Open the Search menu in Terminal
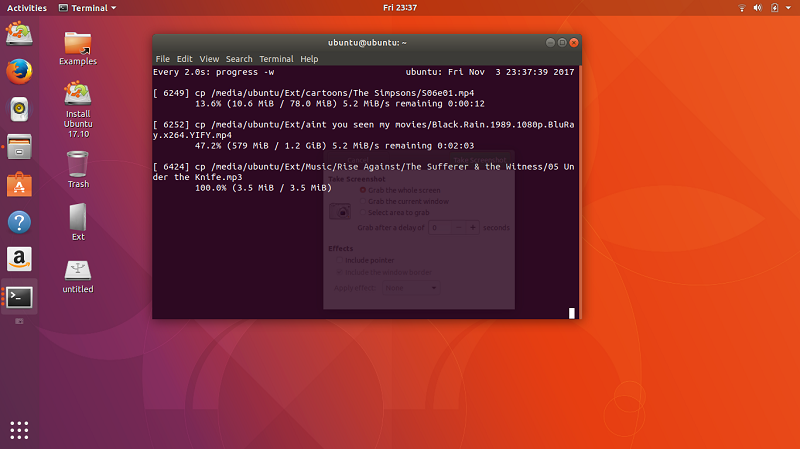The width and height of the screenshot is (800, 449). pyautogui.click(x=239, y=59)
